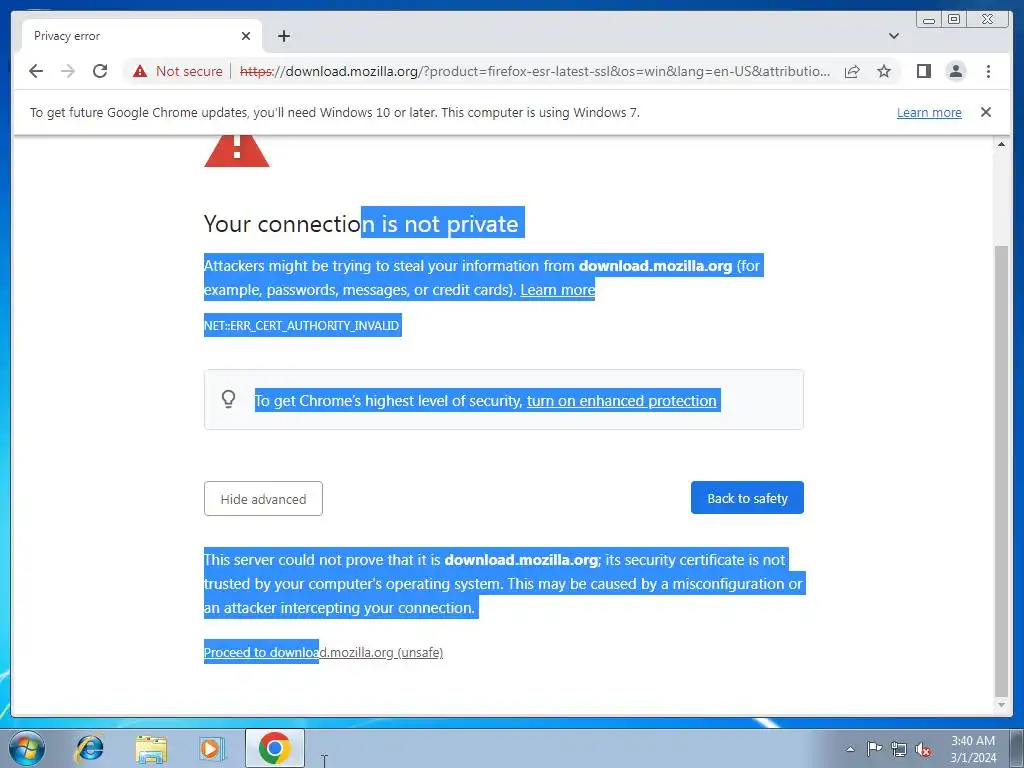
Task: Open the side panel
Action: click(923, 71)
